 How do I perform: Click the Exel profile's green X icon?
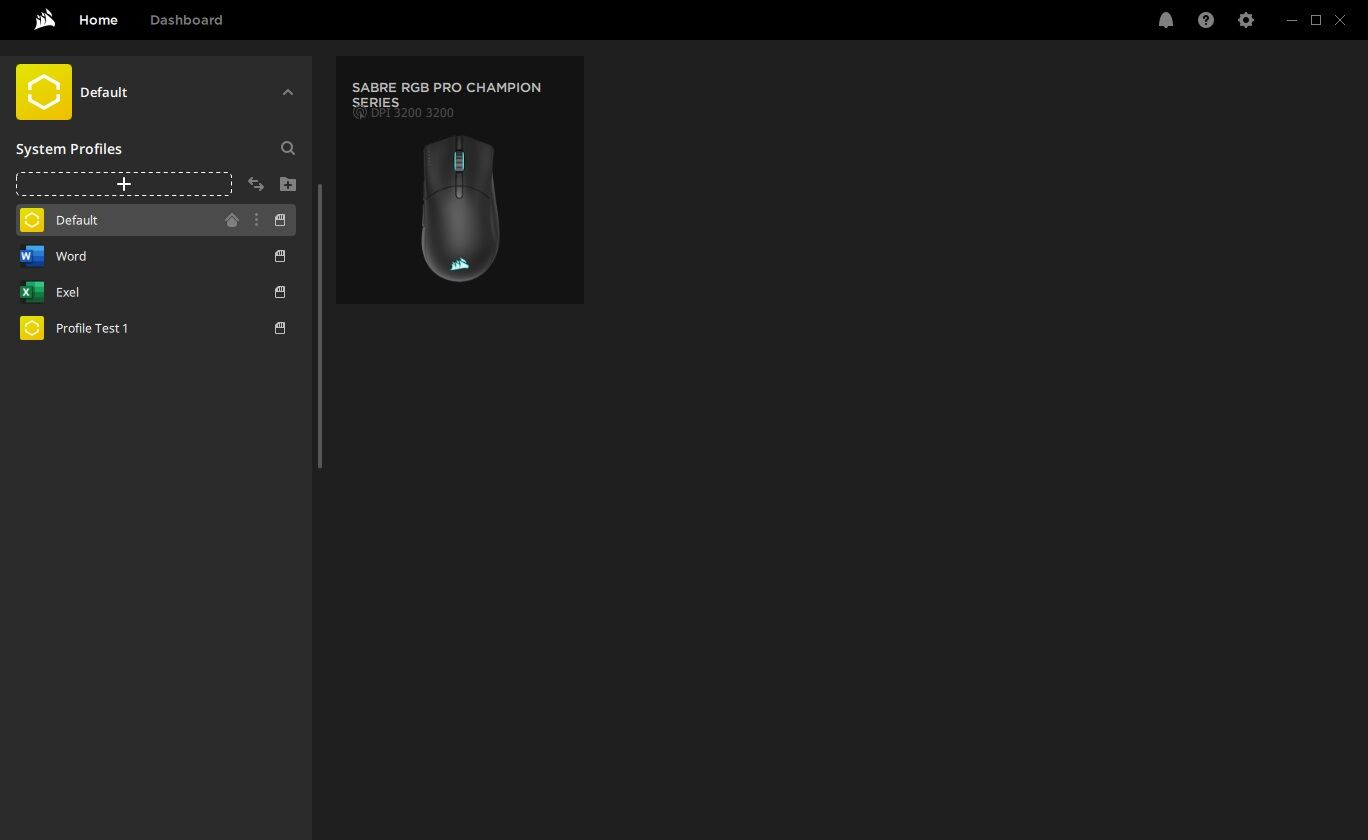(32, 292)
